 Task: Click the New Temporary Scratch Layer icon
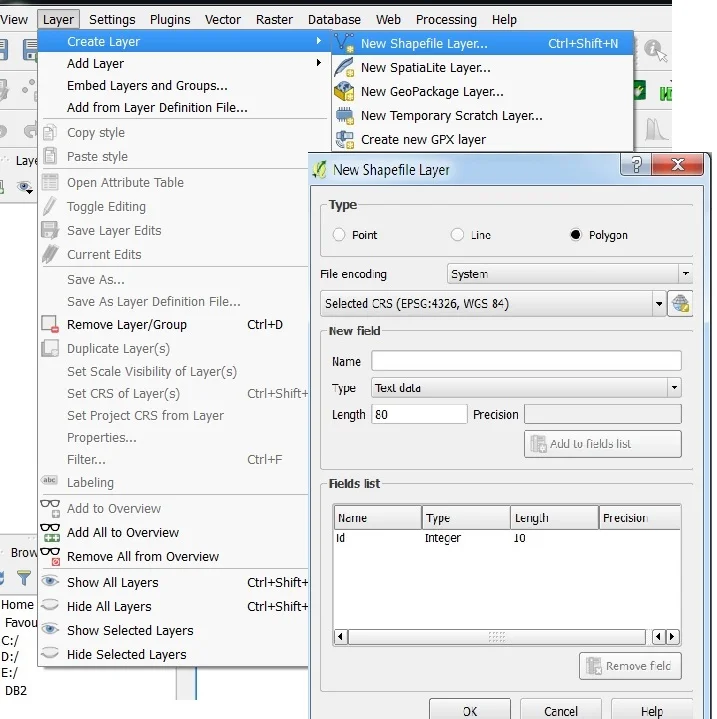pos(345,115)
